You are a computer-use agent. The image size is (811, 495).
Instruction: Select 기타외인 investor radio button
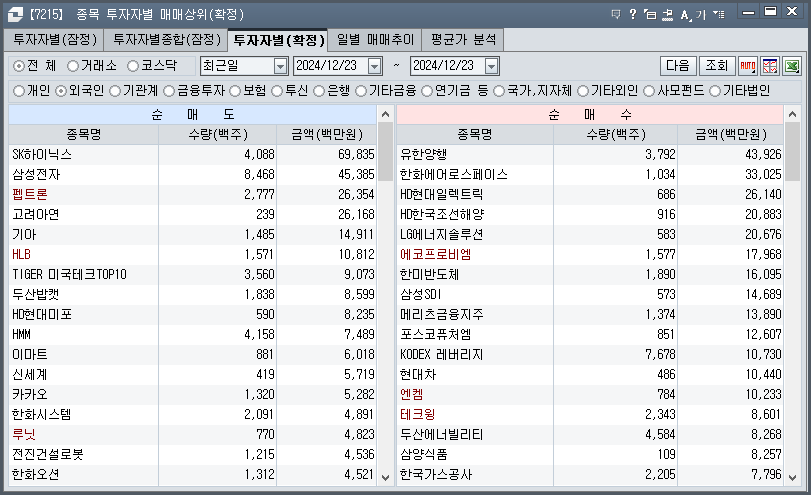click(583, 91)
